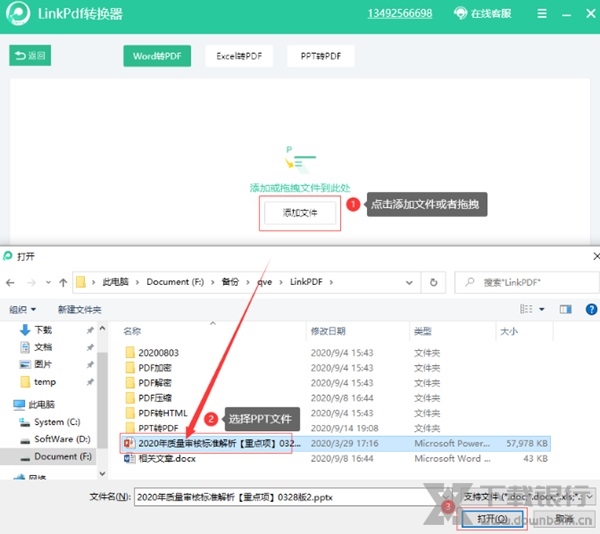Open the hamburger menu in title bar
The image size is (600, 534).
tap(542, 14)
